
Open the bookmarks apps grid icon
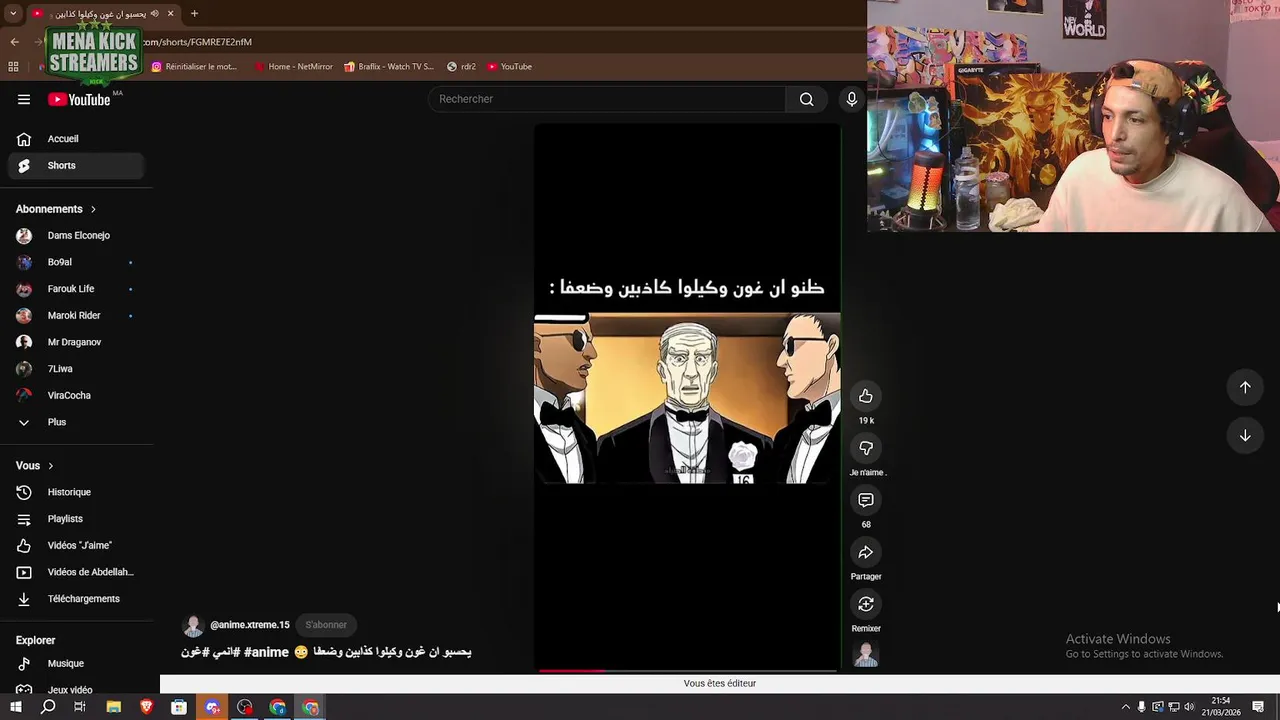pyautogui.click(x=13, y=67)
